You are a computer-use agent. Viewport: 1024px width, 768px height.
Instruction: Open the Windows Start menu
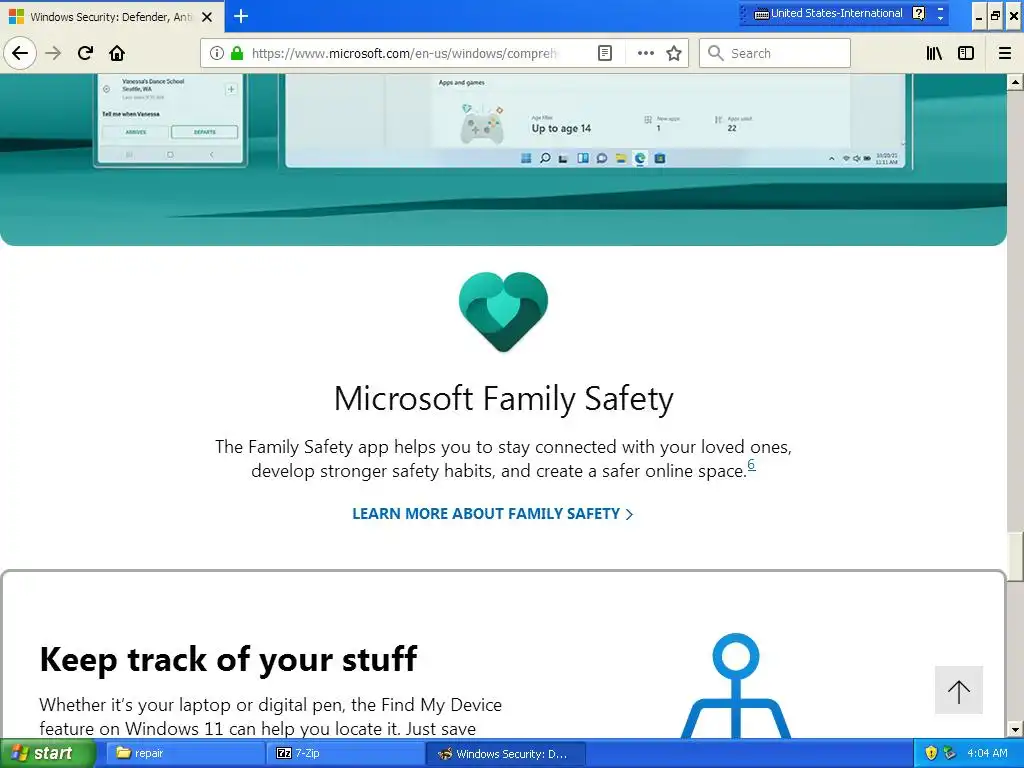[x=47, y=754]
